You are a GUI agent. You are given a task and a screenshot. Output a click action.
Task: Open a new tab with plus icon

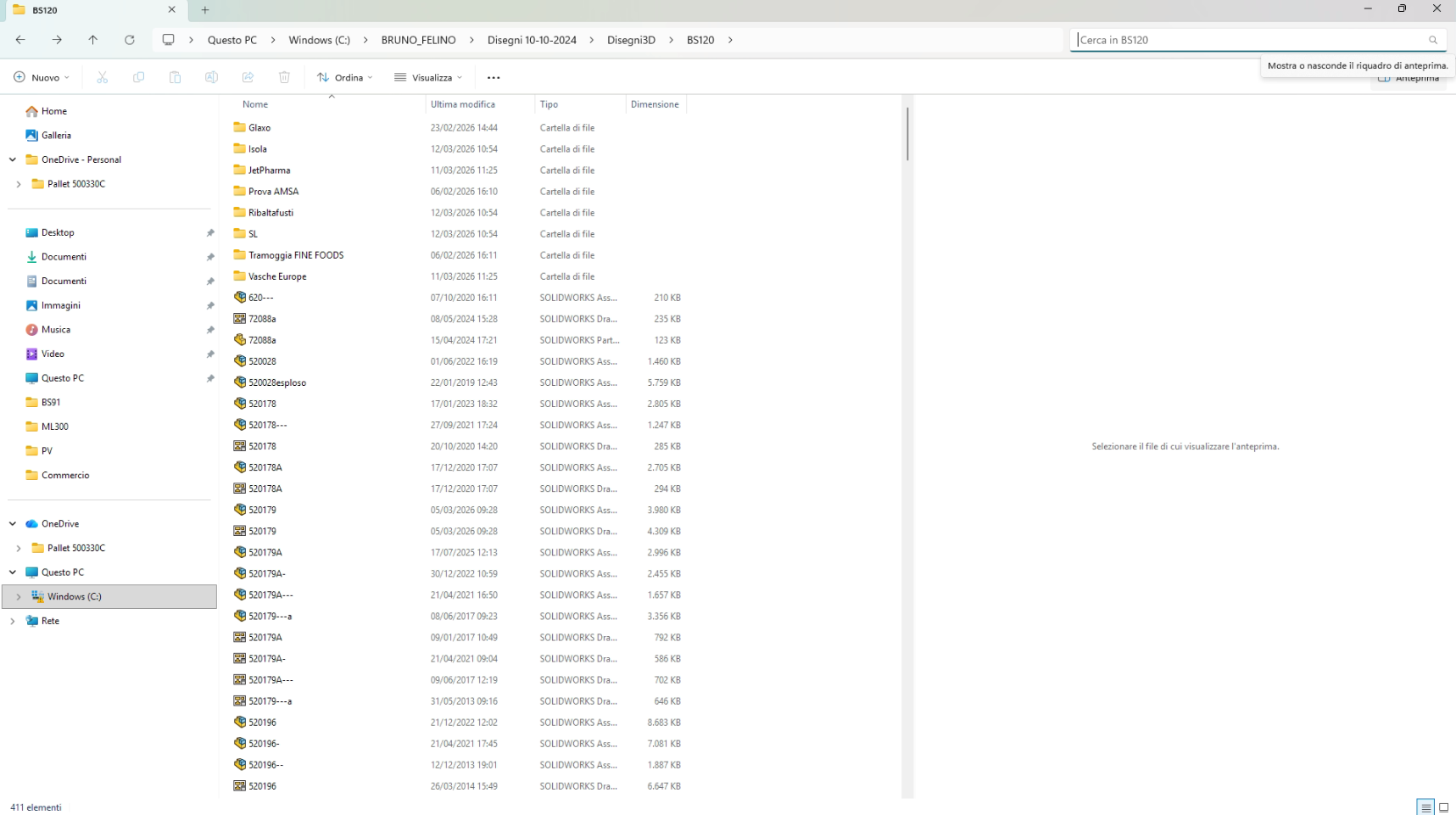point(205,10)
